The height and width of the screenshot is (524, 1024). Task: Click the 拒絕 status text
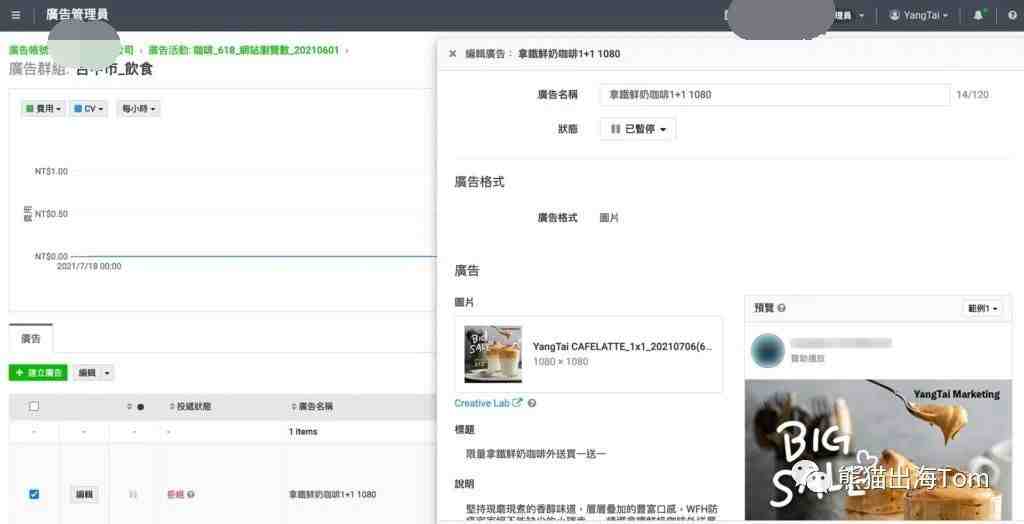pyautogui.click(x=176, y=495)
